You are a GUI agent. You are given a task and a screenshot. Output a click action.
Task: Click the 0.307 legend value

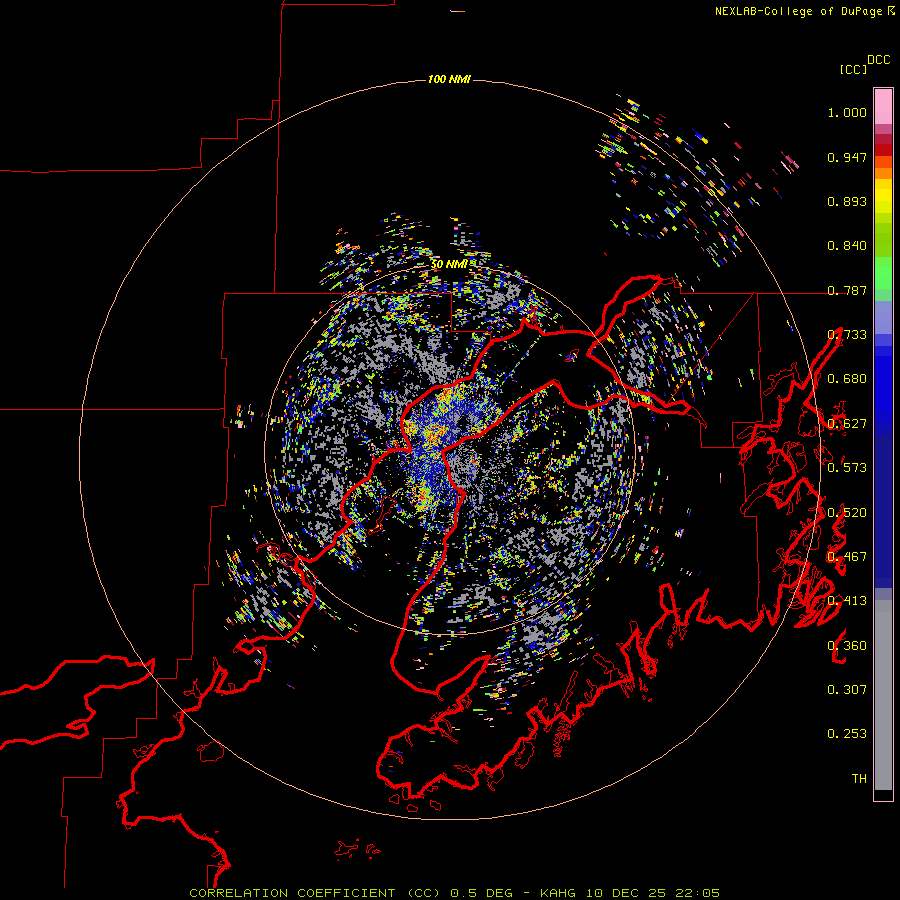(x=847, y=690)
